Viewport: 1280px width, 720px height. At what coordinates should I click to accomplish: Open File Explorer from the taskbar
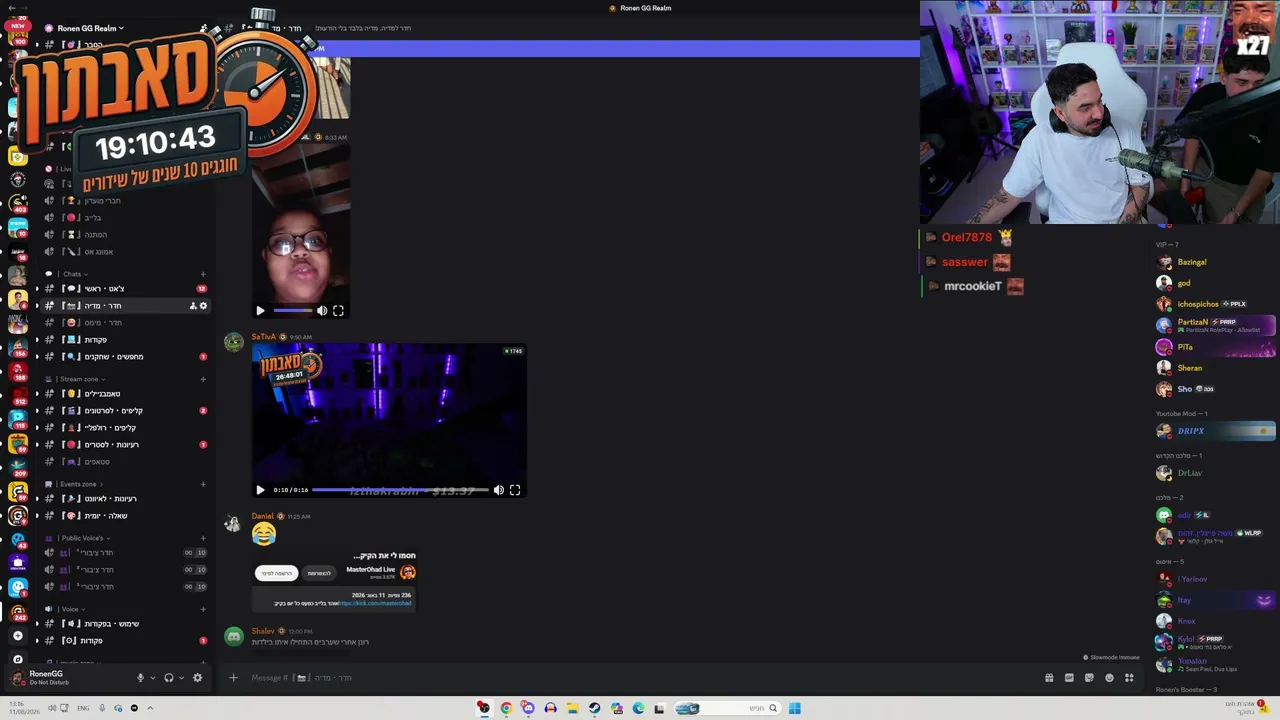(x=572, y=708)
